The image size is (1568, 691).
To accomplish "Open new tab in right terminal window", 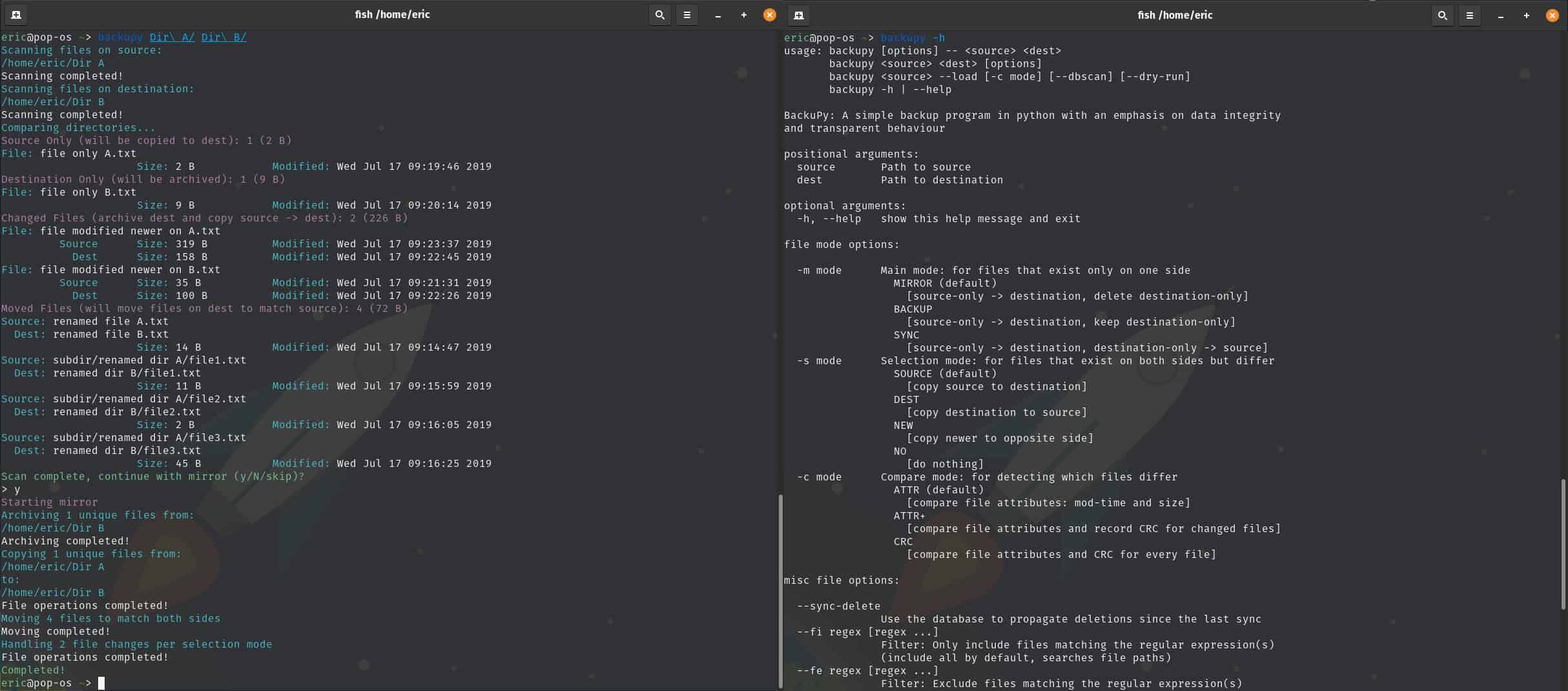I will click(798, 14).
